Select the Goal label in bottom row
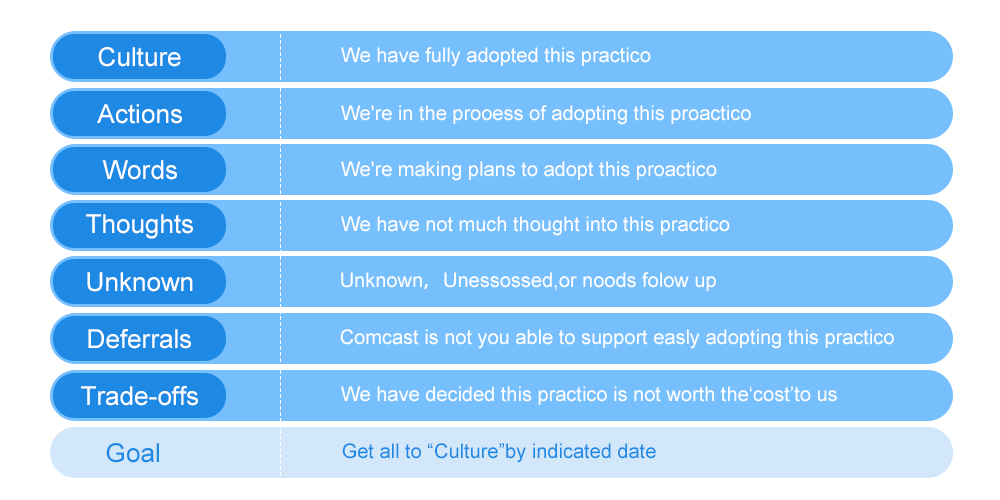This screenshot has height=500, width=1000. [x=133, y=453]
